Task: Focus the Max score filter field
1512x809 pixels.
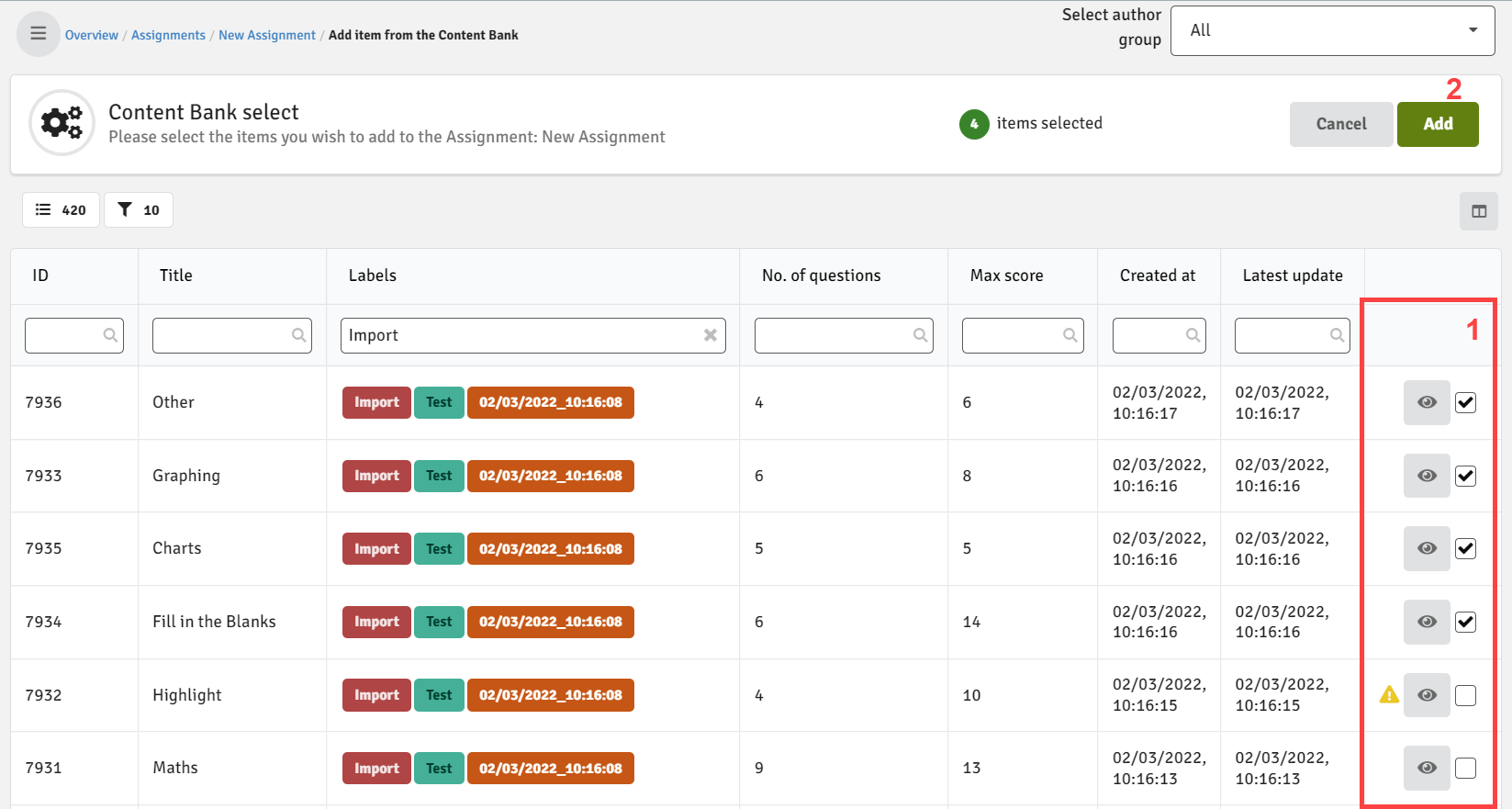Action: click(1023, 335)
